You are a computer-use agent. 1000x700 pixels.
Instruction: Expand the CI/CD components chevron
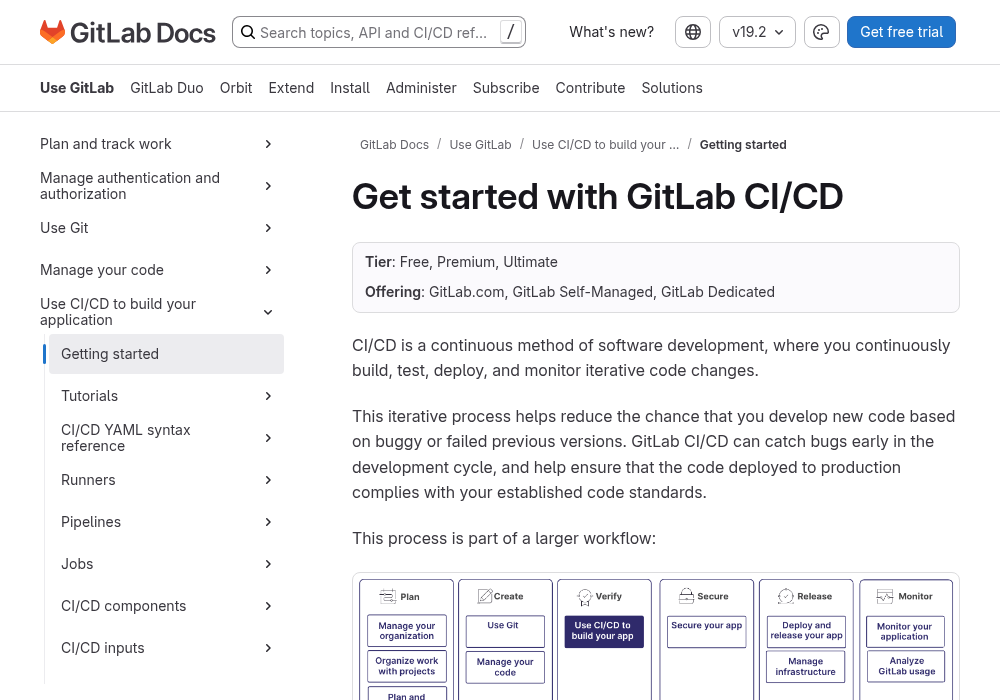pyautogui.click(x=268, y=606)
